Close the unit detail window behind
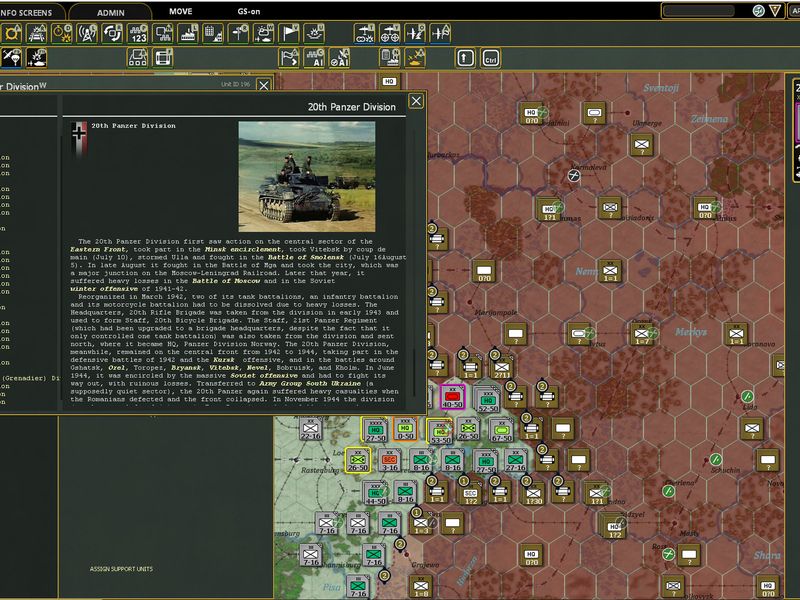The image size is (800, 600). coord(263,85)
